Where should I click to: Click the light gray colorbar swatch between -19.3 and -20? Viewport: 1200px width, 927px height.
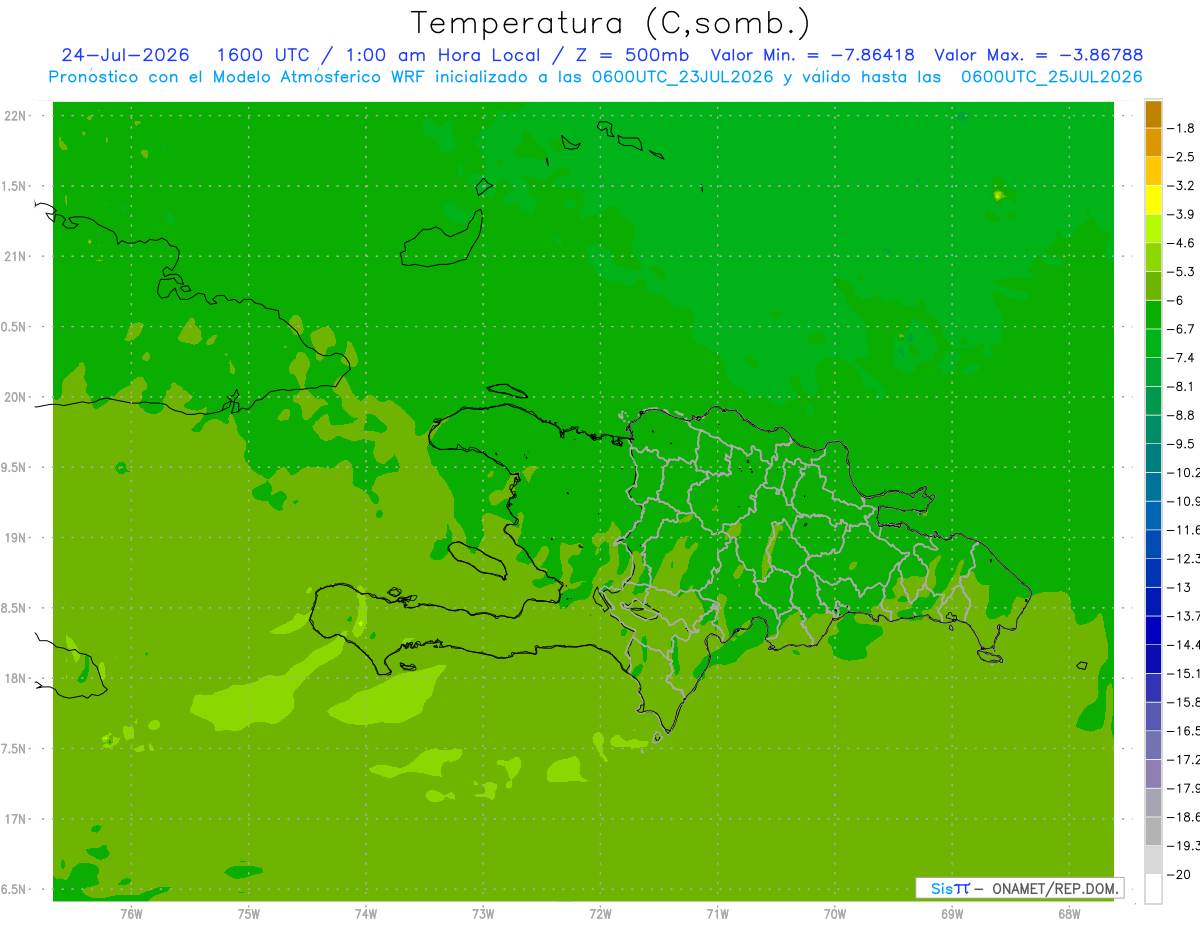tap(1154, 860)
